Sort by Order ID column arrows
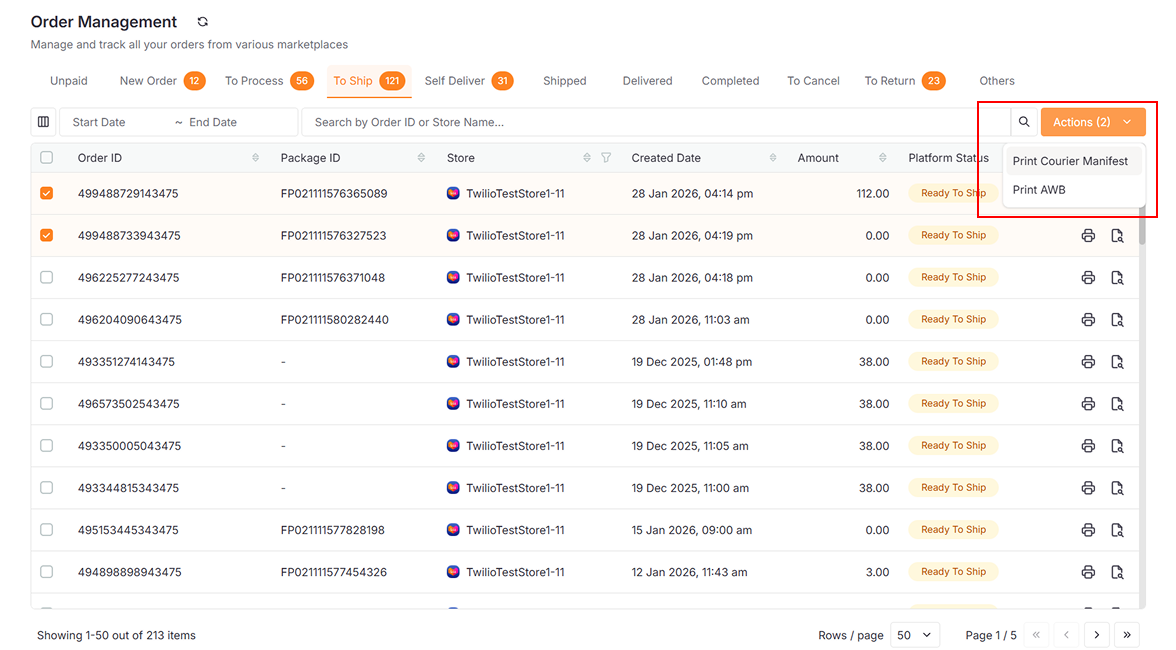Viewport: 1176px width, 650px height. tap(255, 158)
